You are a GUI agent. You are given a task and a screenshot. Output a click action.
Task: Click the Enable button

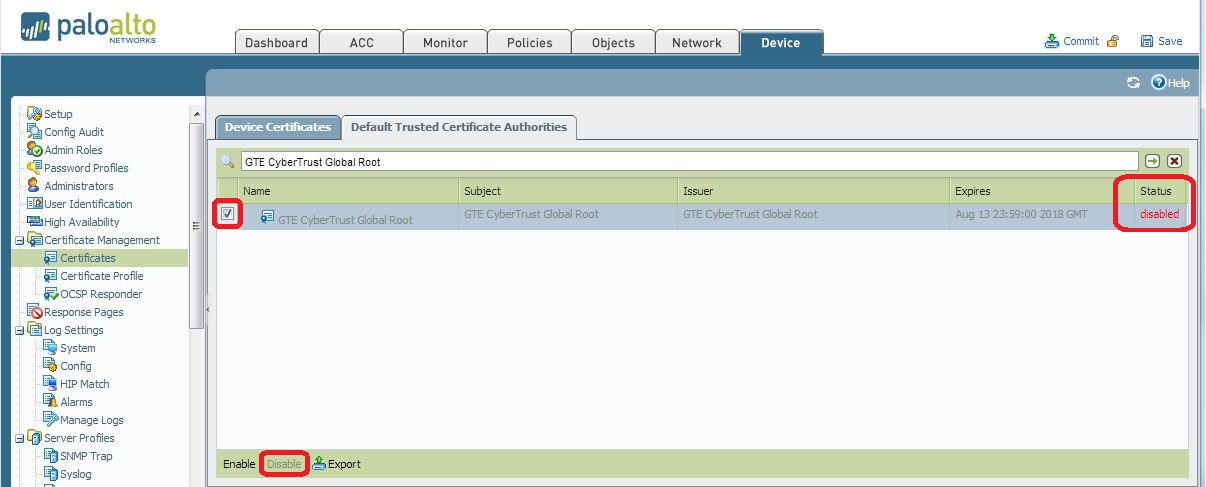pyautogui.click(x=239, y=464)
